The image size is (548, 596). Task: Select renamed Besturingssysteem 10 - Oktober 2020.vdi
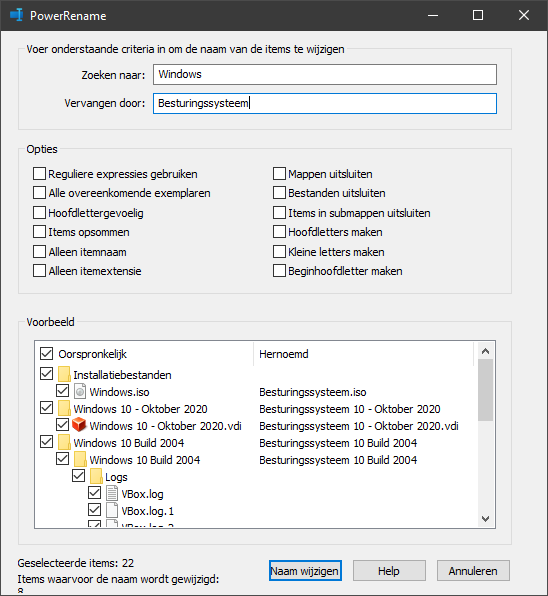[359, 426]
